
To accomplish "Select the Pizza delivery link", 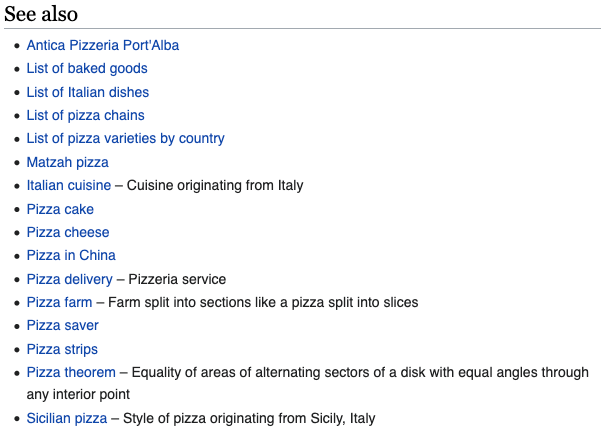I will (70, 279).
